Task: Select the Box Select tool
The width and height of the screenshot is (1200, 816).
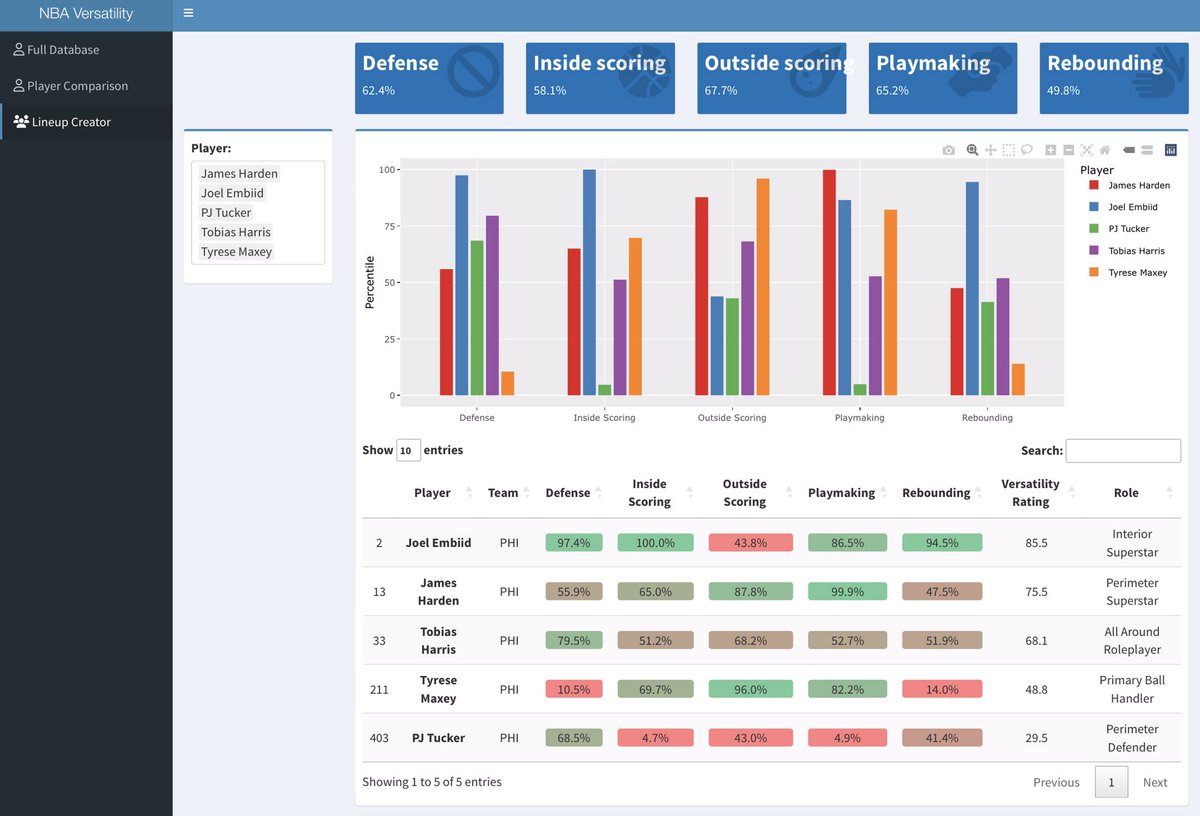Action: (1009, 150)
